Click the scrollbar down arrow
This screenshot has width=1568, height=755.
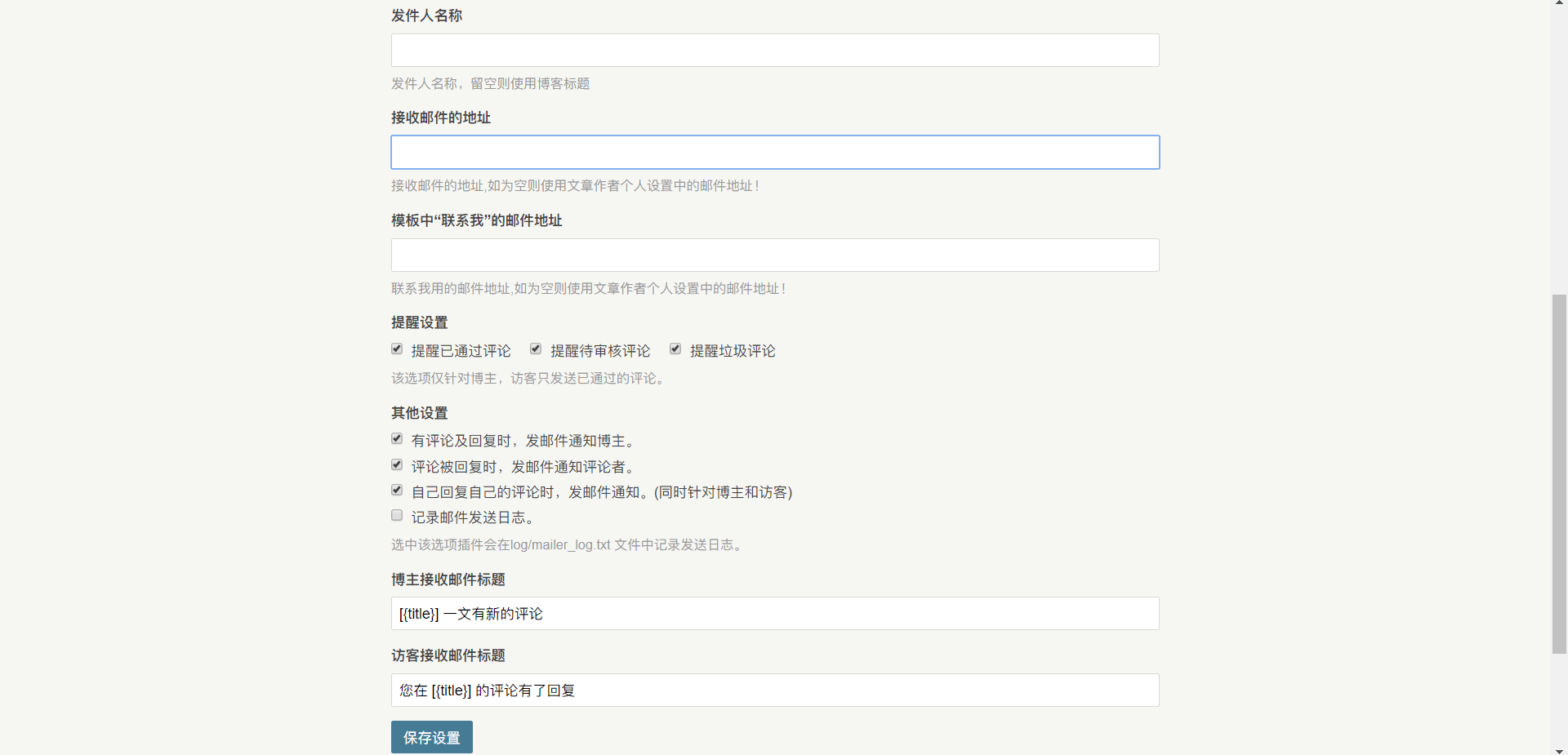coord(1559,750)
